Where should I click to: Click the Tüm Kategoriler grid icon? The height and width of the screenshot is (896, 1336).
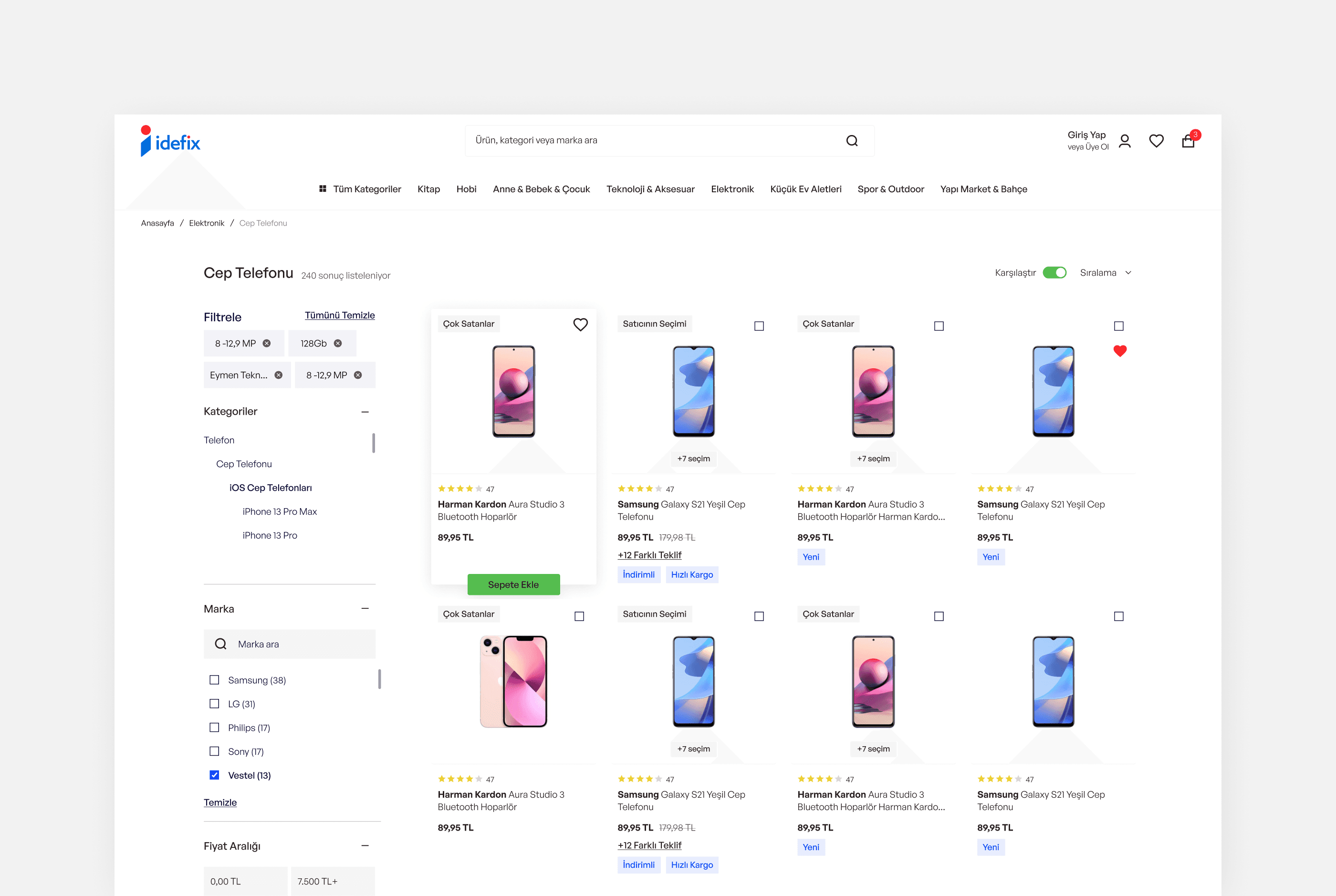pyautogui.click(x=323, y=189)
